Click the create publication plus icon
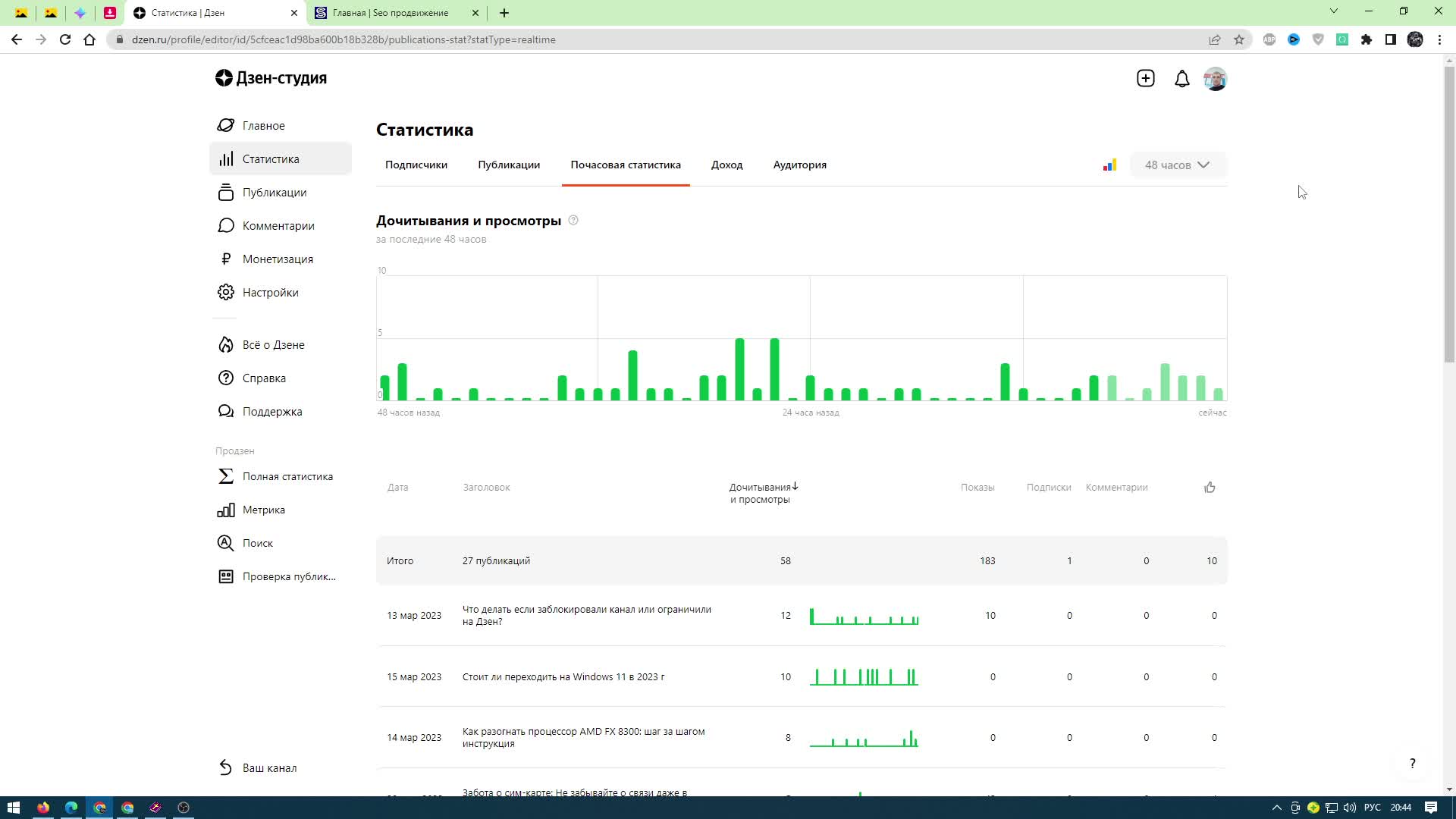The height and width of the screenshot is (819, 1456). [1145, 79]
